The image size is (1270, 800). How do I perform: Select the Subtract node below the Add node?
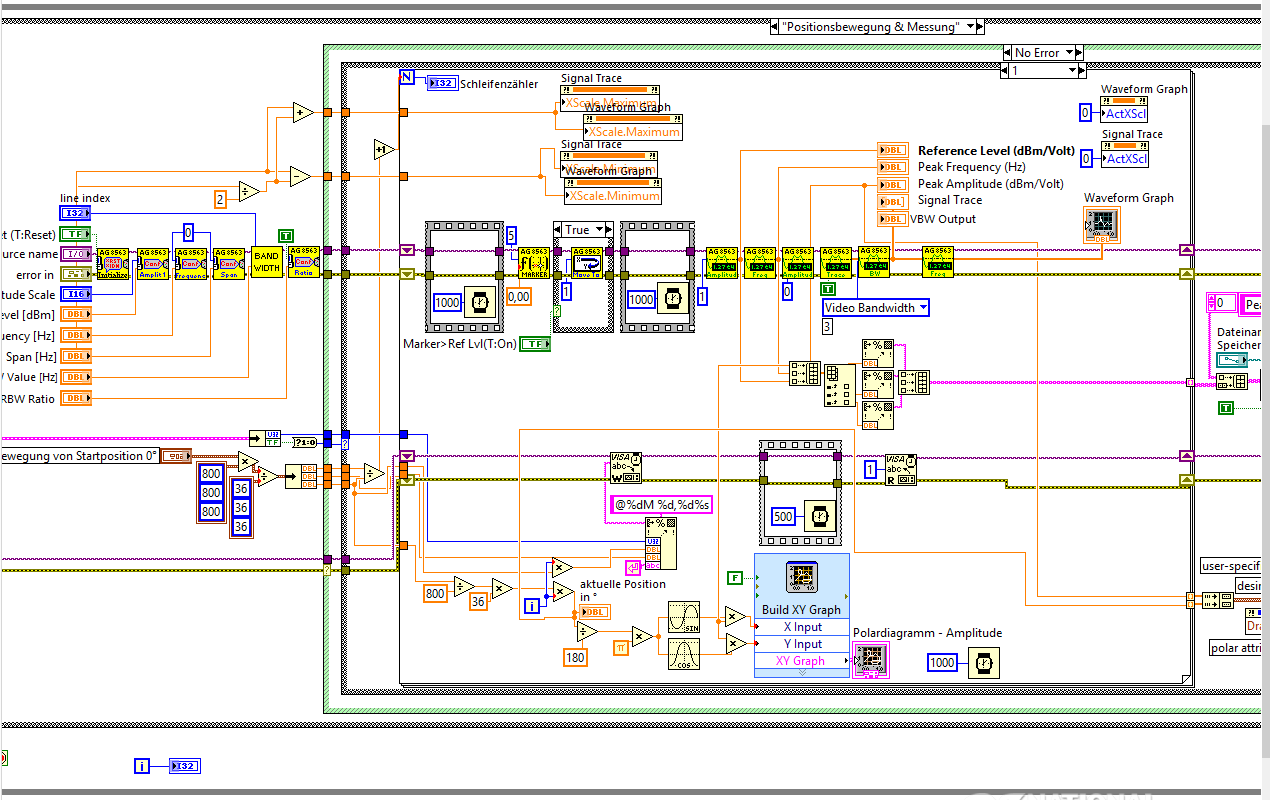pyautogui.click(x=301, y=177)
